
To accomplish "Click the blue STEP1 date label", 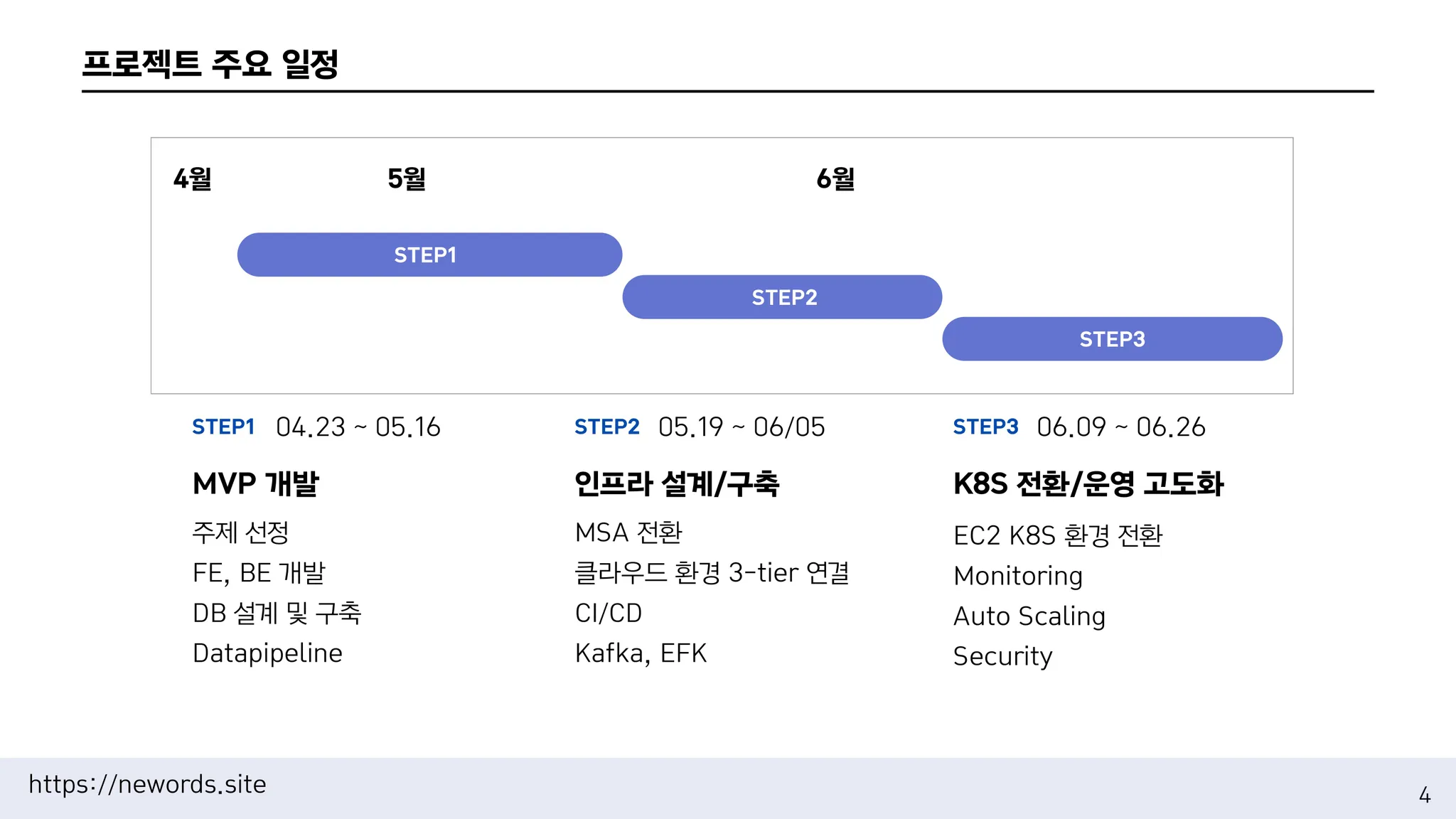I will click(223, 427).
